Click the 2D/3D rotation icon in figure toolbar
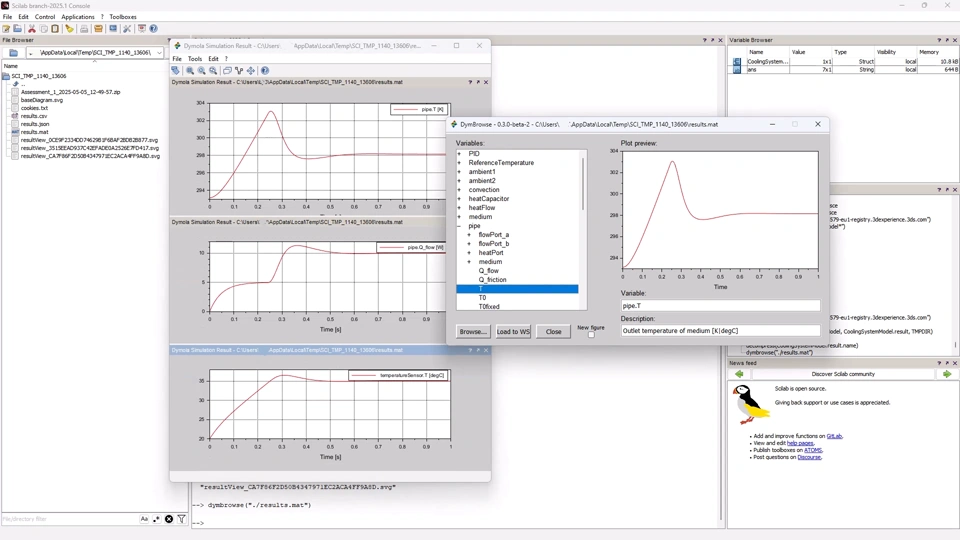Screen dimensions: 960x540 click(x=227, y=70)
